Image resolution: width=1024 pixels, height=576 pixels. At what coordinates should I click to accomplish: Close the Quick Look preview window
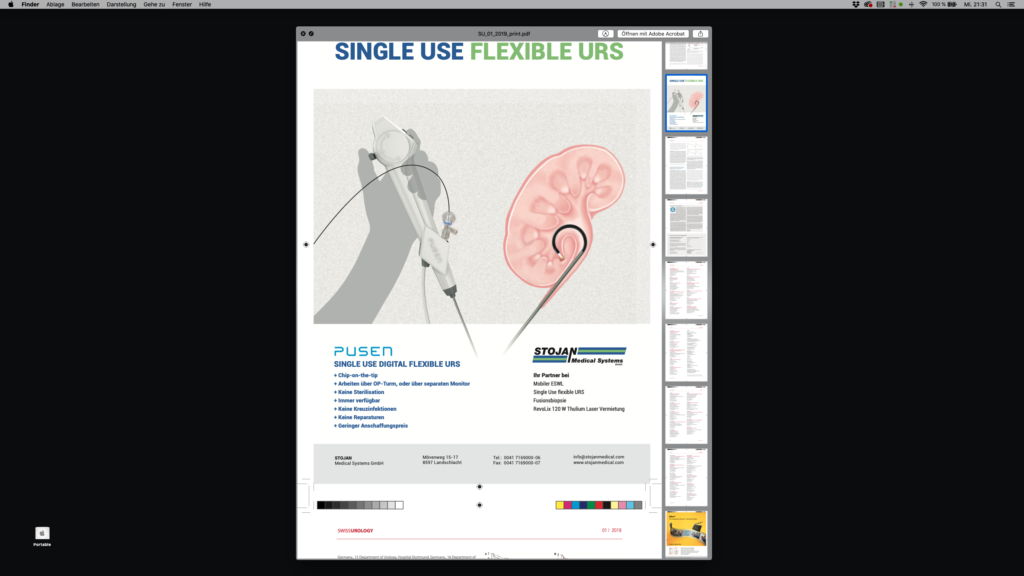(303, 33)
